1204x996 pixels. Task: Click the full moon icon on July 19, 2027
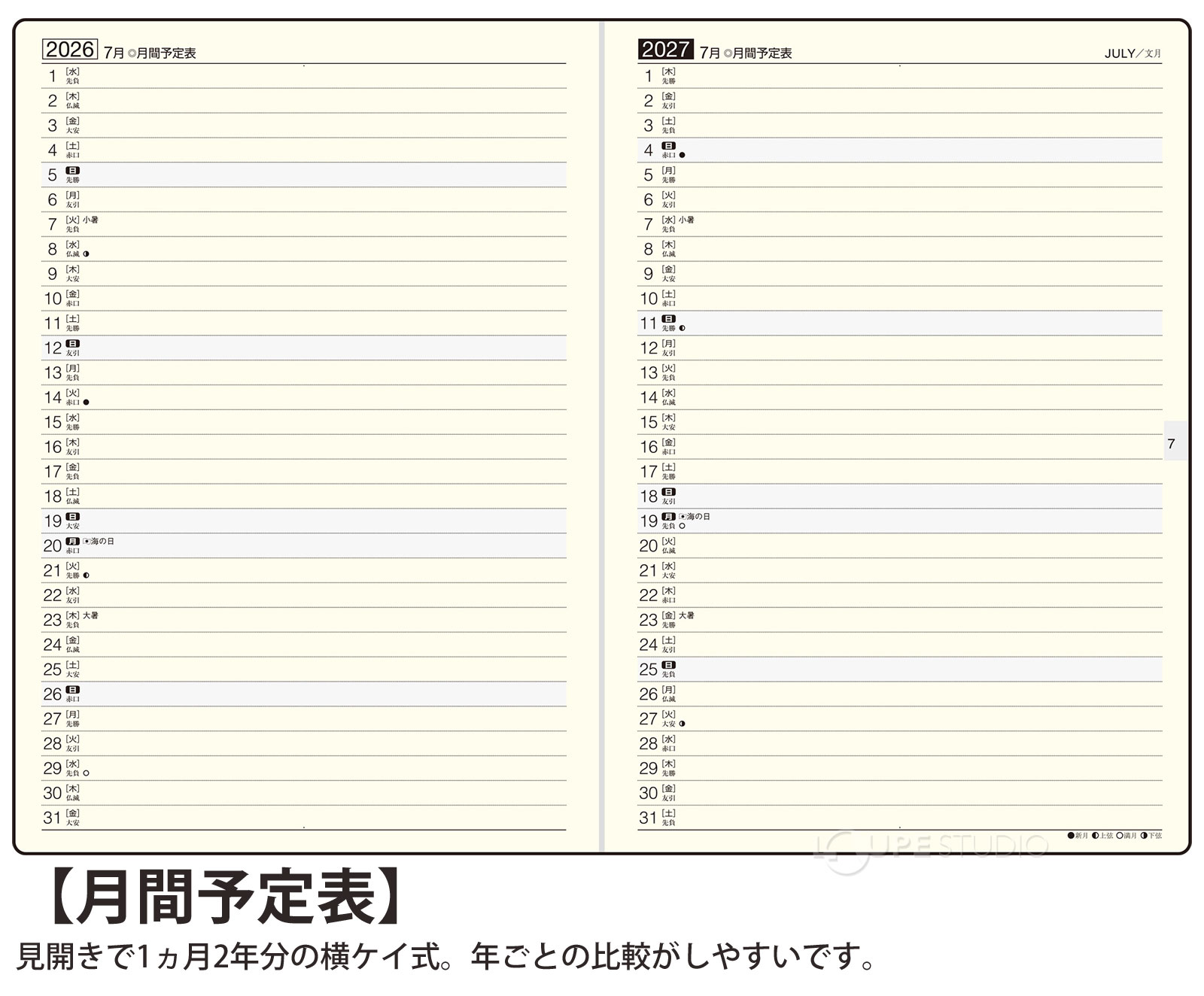tap(683, 526)
